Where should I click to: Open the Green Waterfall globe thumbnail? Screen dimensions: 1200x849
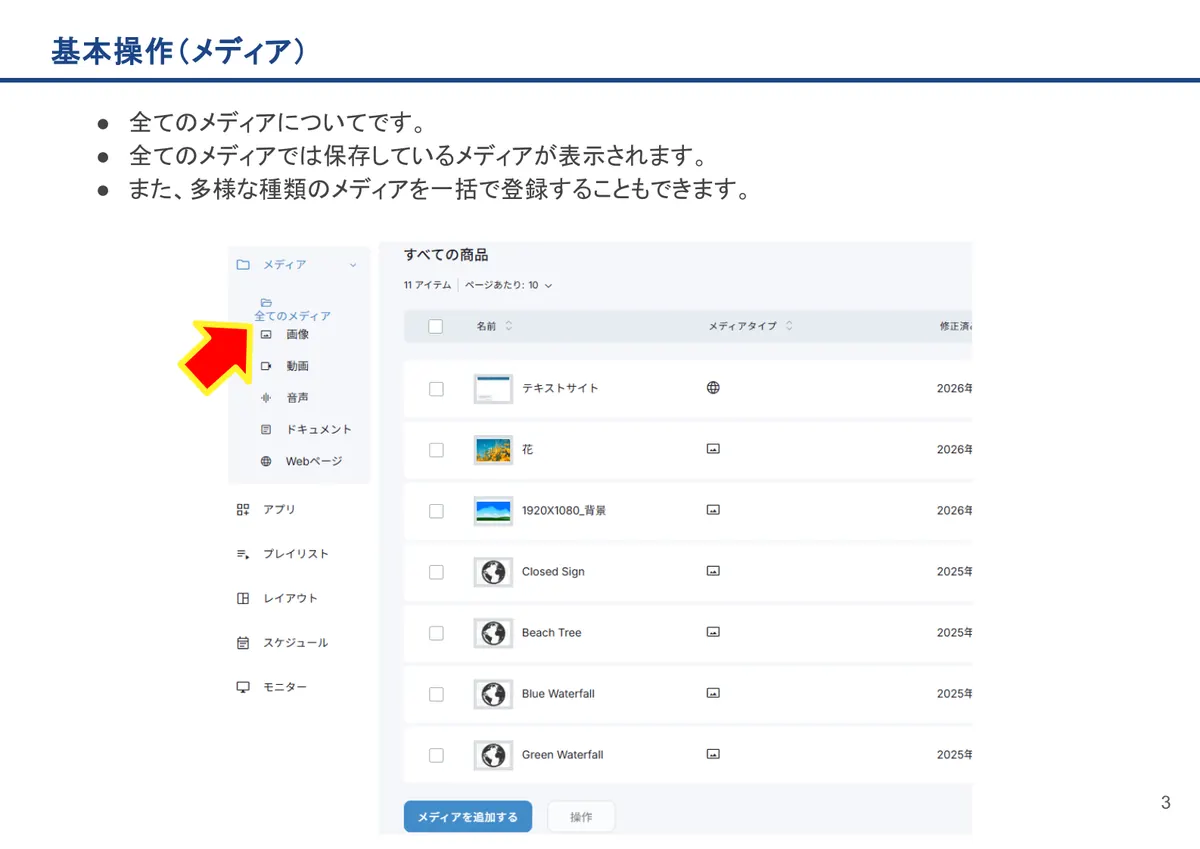pos(493,755)
